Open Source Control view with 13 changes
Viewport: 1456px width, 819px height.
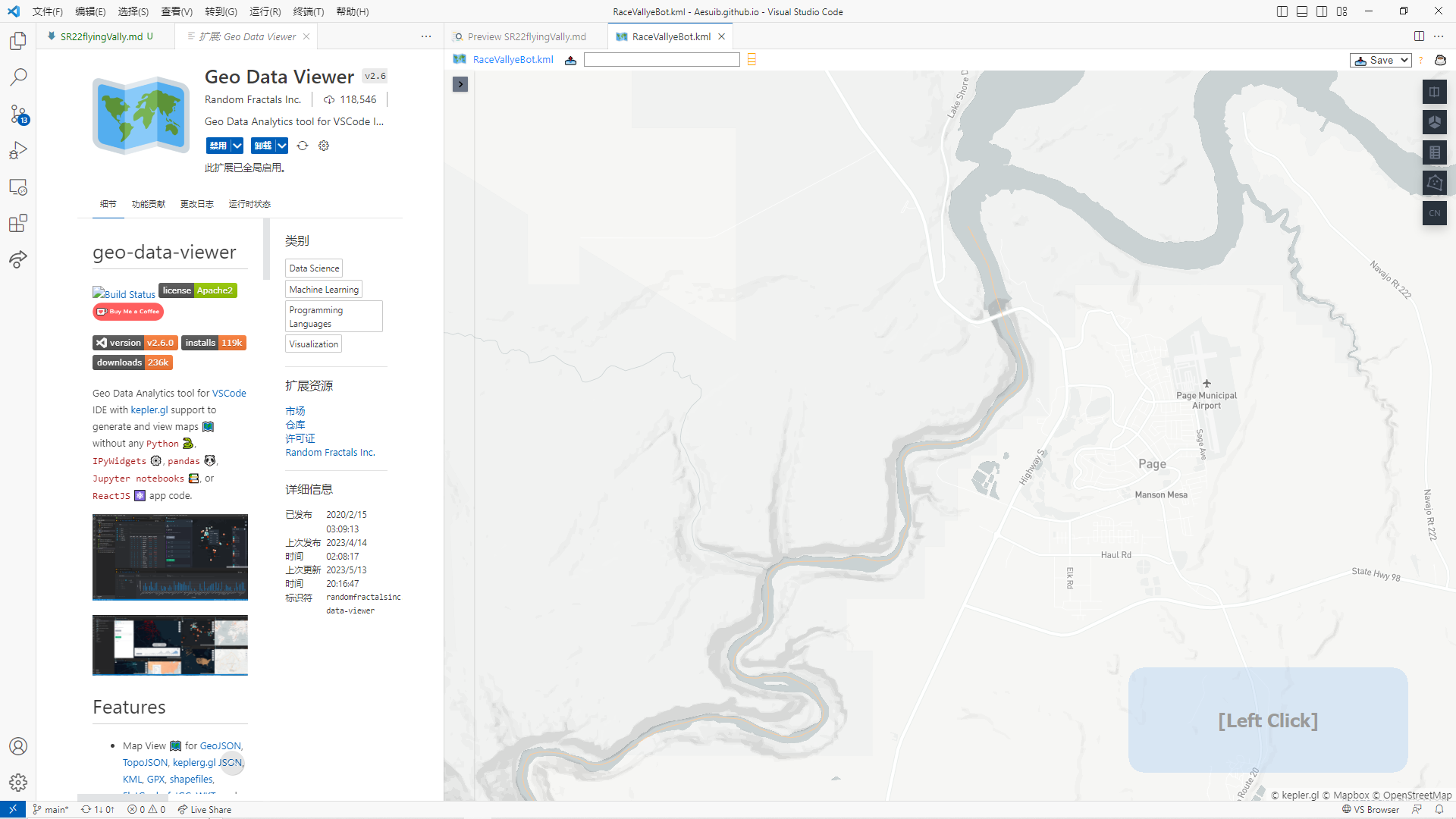tap(18, 114)
